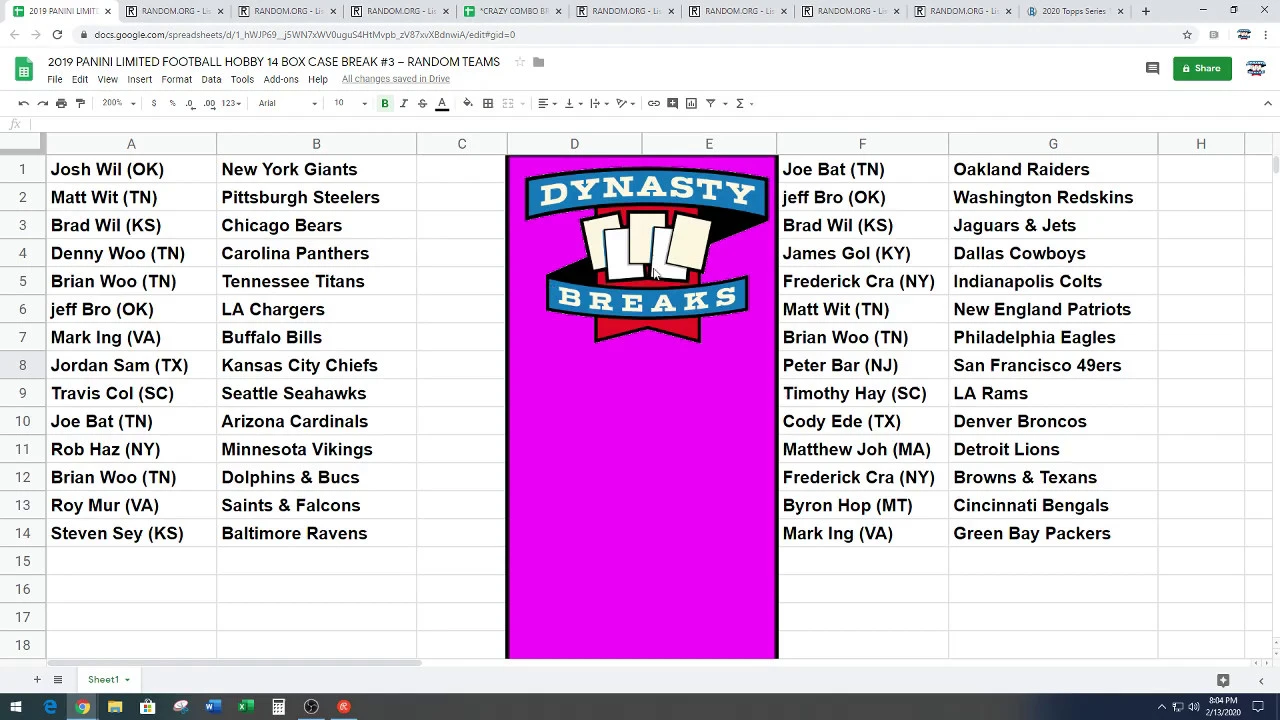Format as currency with dollar icon

[x=153, y=103]
